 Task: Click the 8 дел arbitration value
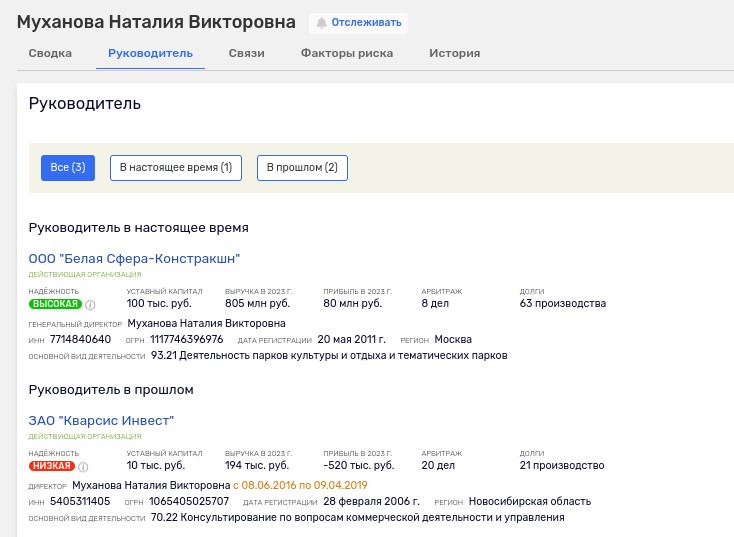[435, 303]
